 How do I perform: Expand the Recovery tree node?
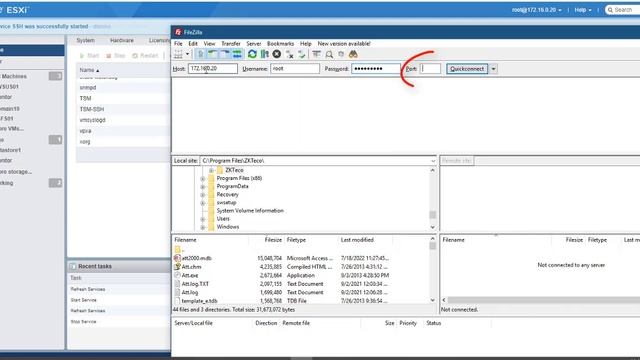(x=202, y=195)
